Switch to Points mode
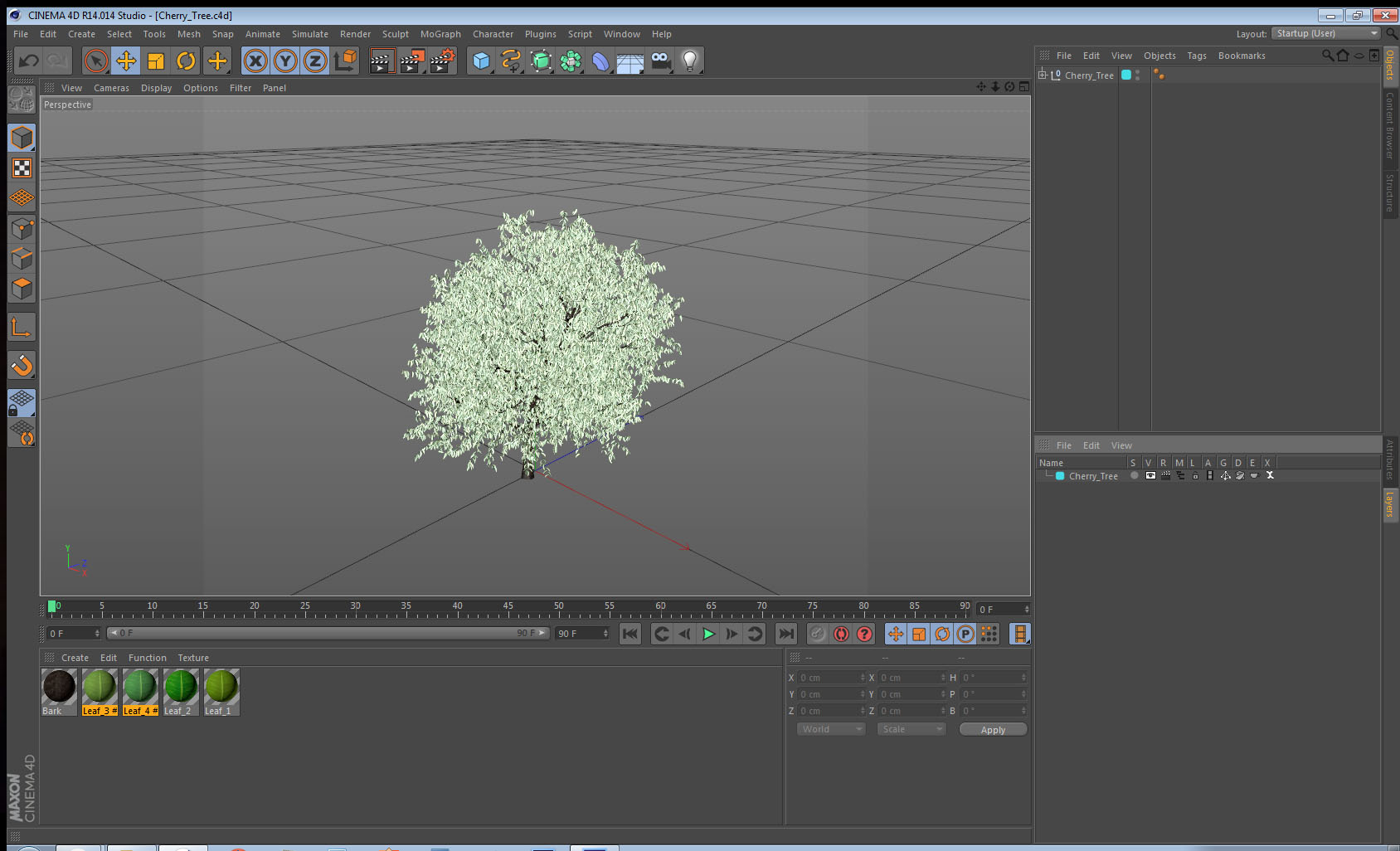This screenshot has width=1400, height=851. 22,229
